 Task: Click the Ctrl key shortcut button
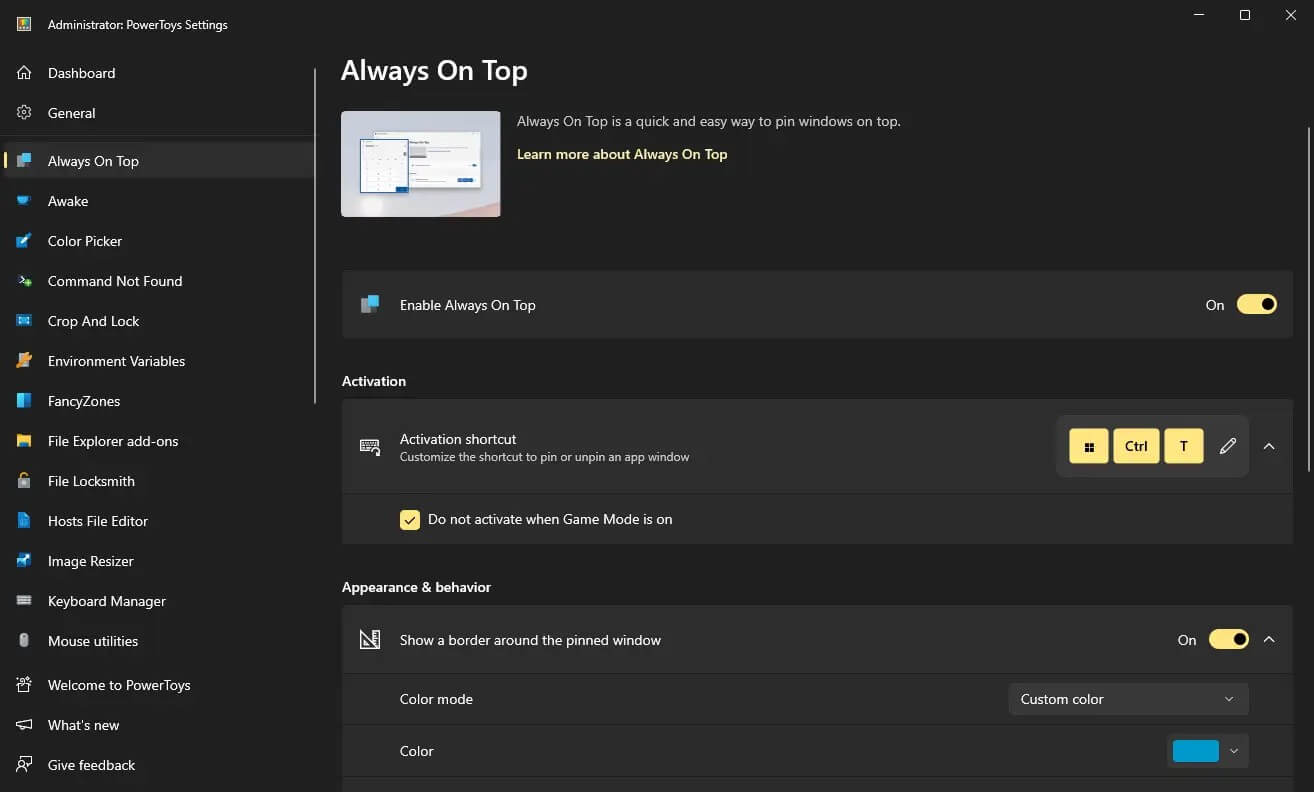[1136, 446]
